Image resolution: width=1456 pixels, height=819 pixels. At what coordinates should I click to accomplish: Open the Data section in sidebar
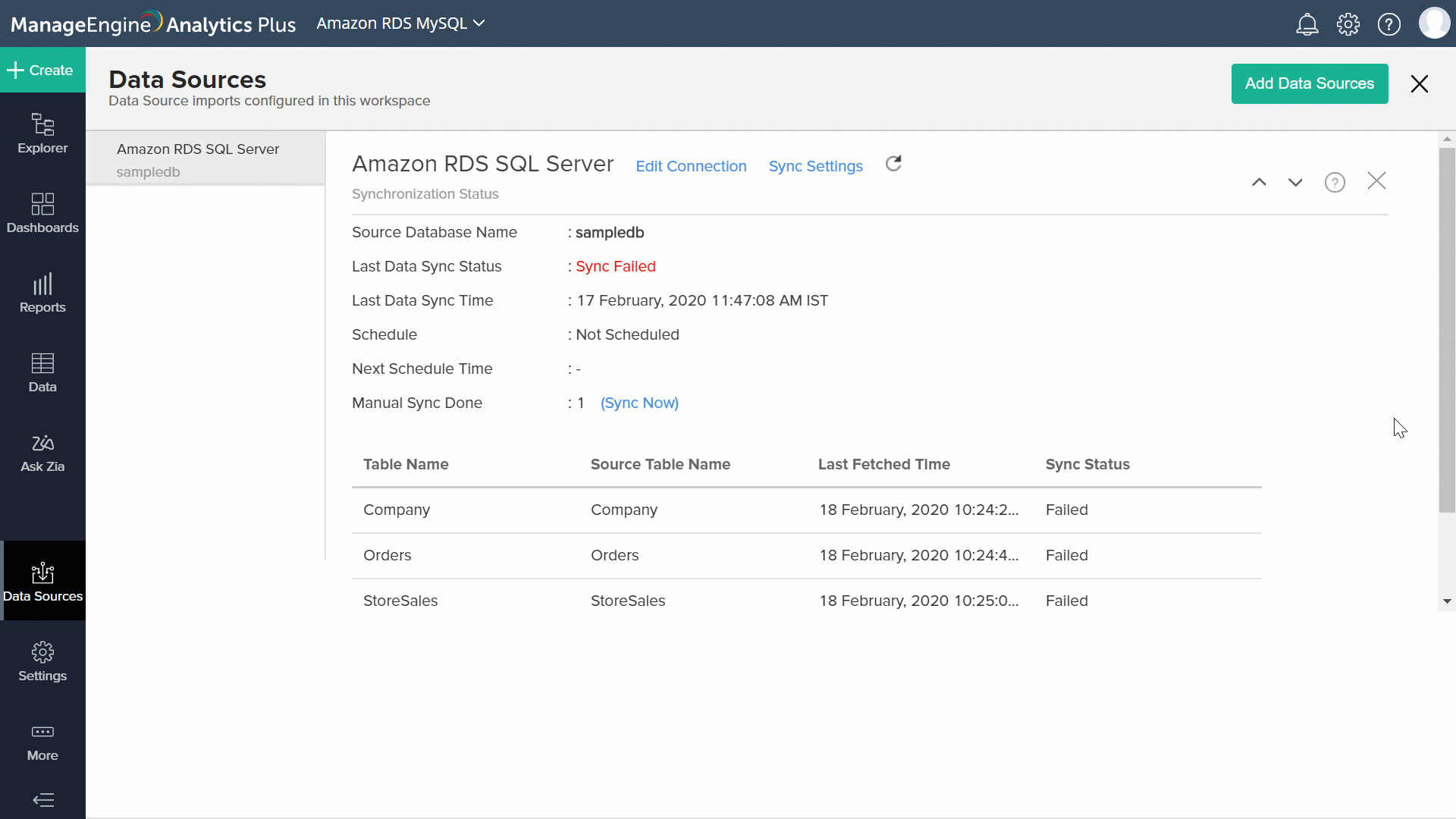[x=42, y=372]
